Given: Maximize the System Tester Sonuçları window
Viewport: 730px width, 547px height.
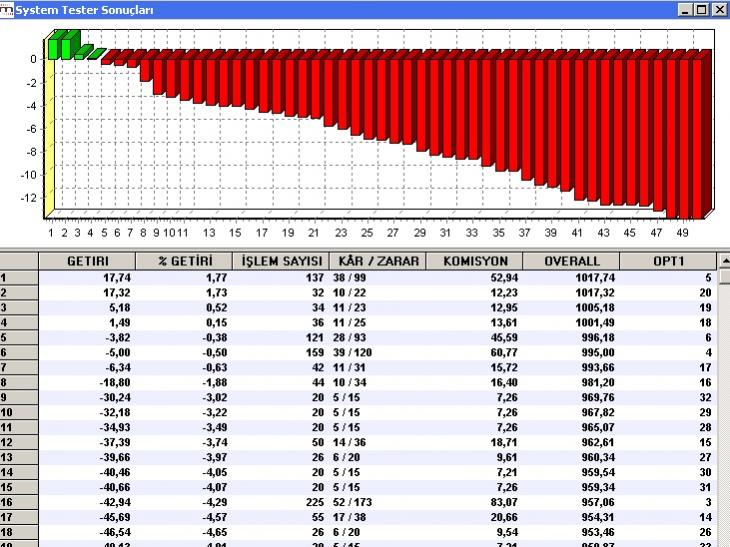Looking at the screenshot, I should point(702,9).
